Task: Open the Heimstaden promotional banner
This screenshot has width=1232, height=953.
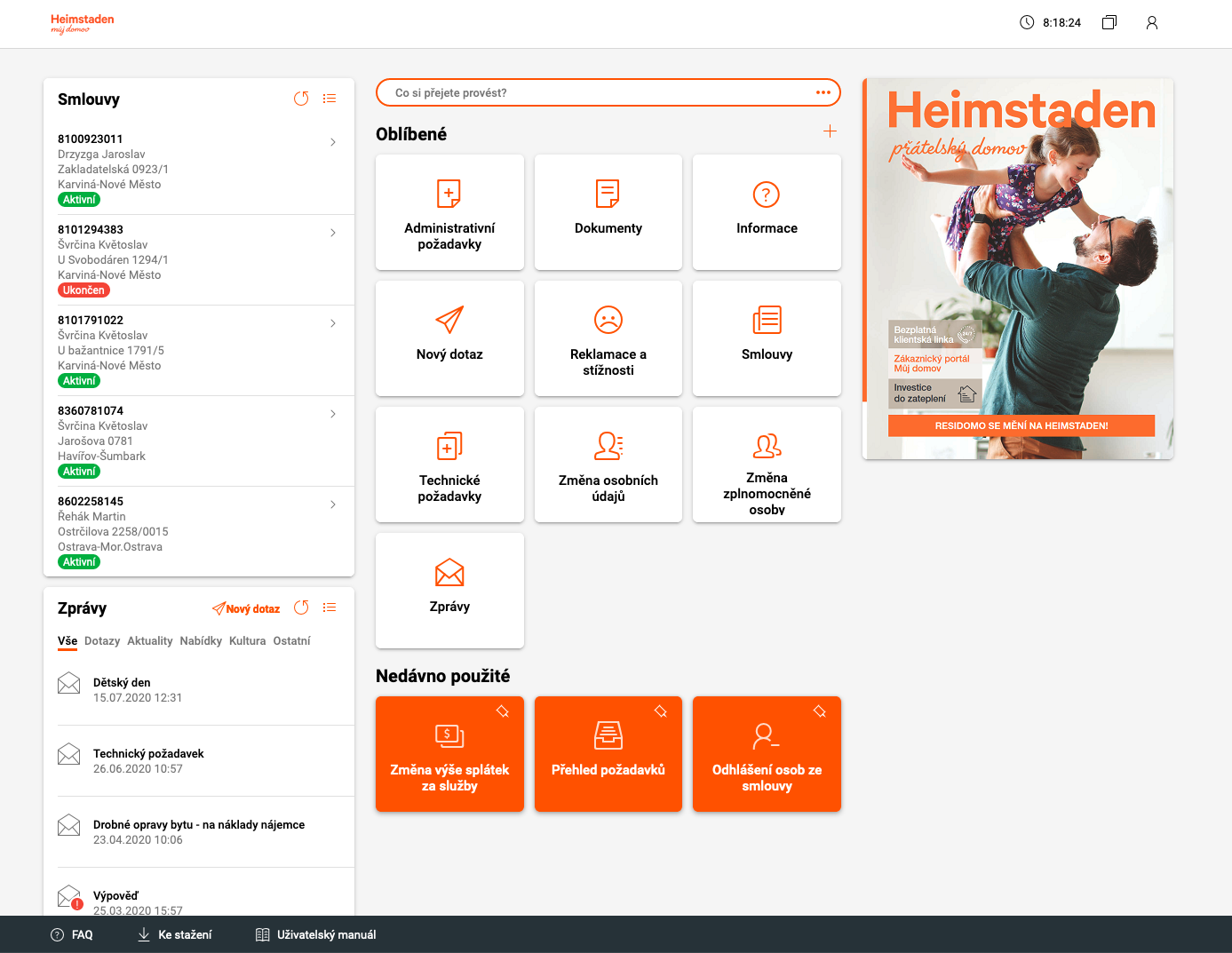Action: coord(1018,269)
